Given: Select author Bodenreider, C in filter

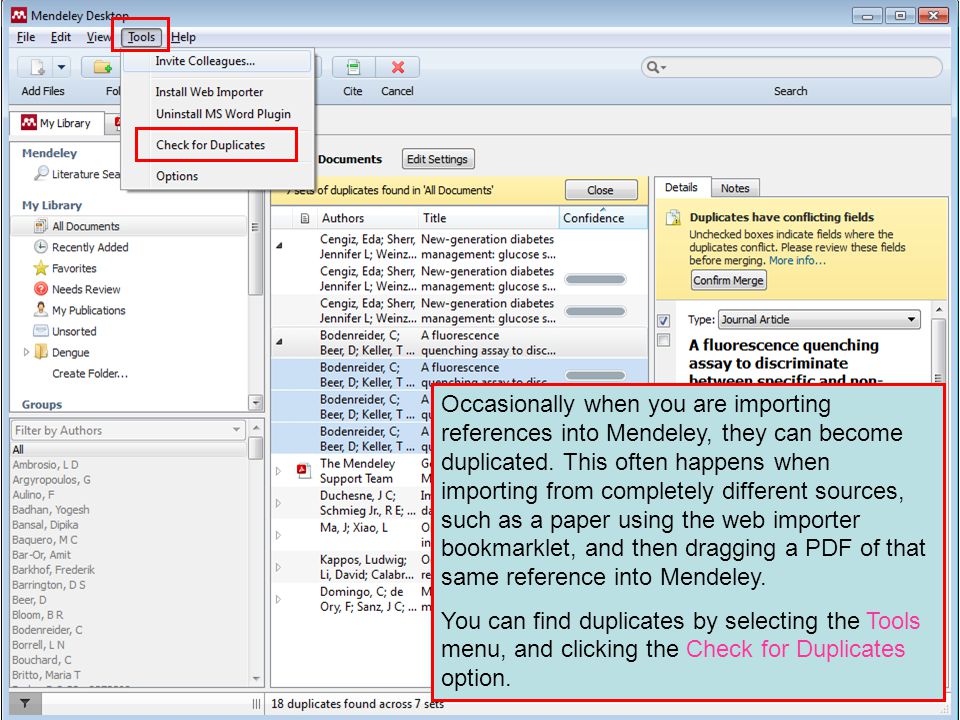Looking at the screenshot, I should 47,630.
